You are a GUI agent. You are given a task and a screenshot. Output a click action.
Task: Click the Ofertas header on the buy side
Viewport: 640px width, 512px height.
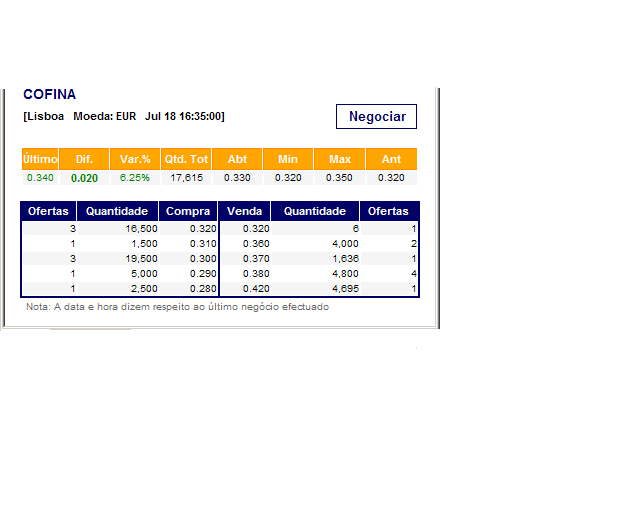pyautogui.click(x=48, y=211)
